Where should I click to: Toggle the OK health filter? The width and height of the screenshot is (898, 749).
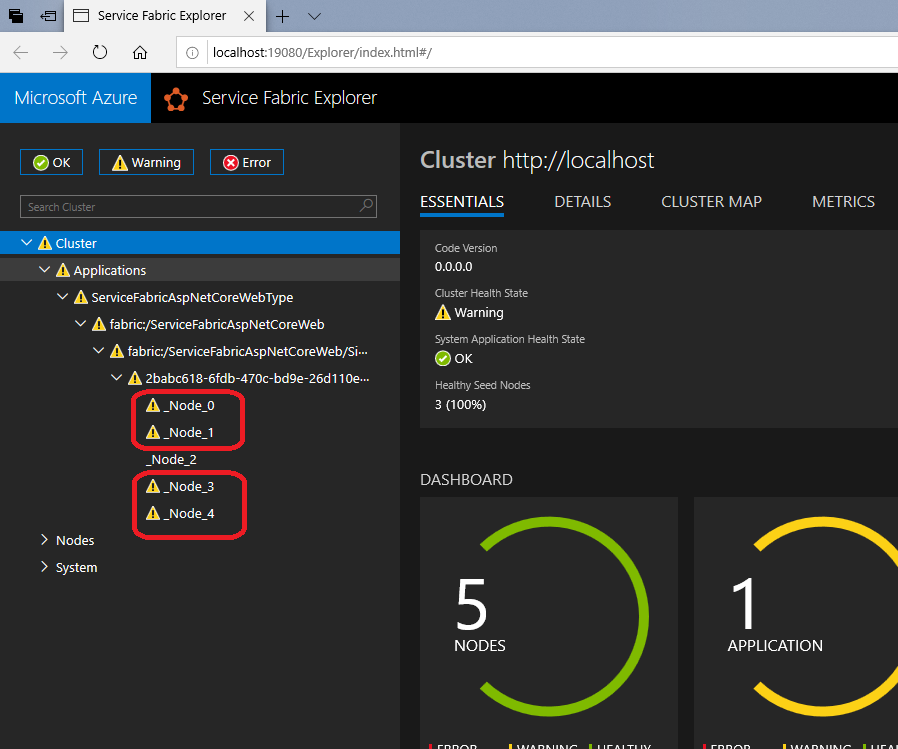pos(52,163)
